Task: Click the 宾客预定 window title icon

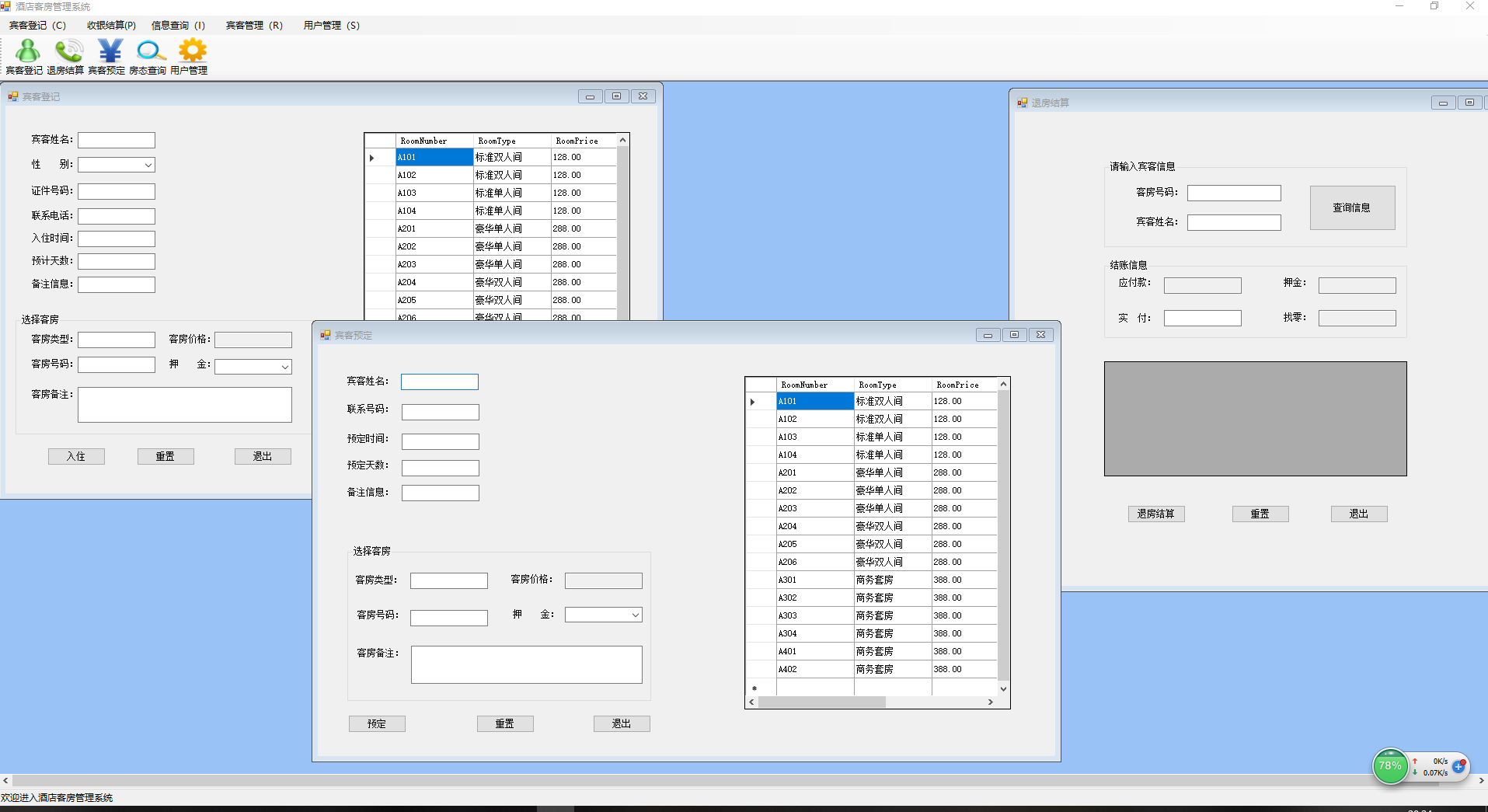Action: [x=326, y=335]
